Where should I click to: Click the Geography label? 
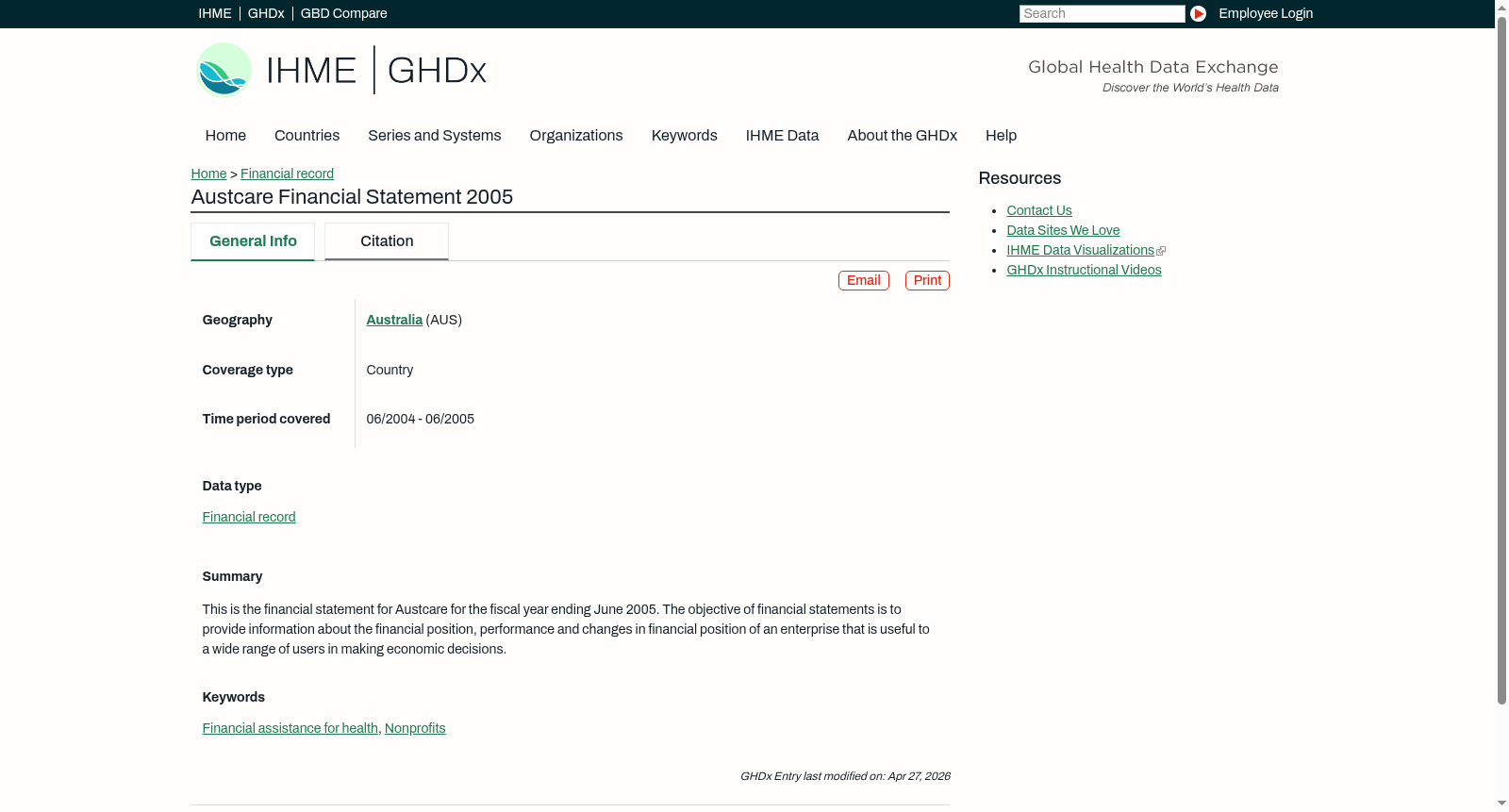pyautogui.click(x=237, y=320)
